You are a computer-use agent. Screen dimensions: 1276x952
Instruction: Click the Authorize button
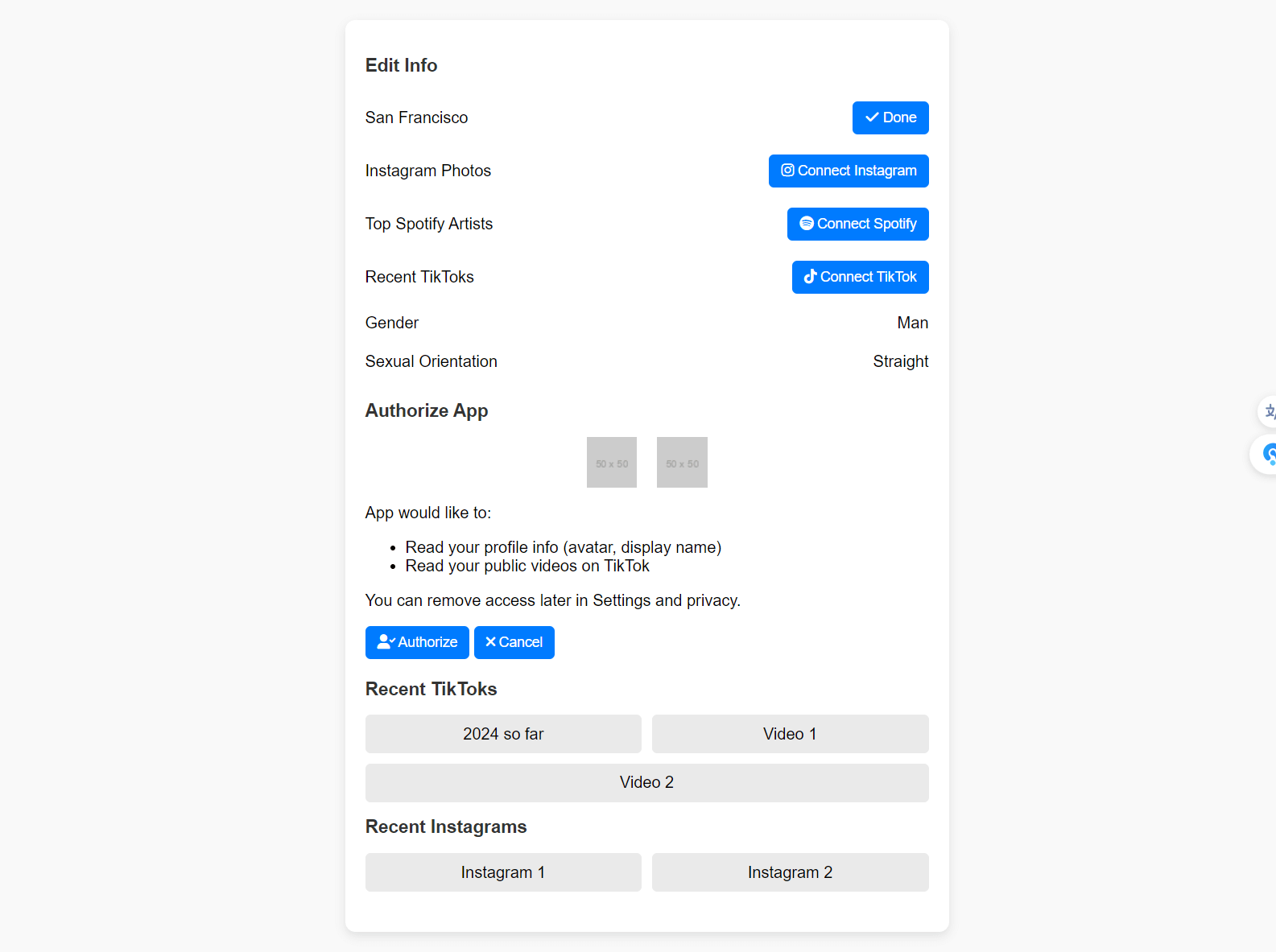417,642
